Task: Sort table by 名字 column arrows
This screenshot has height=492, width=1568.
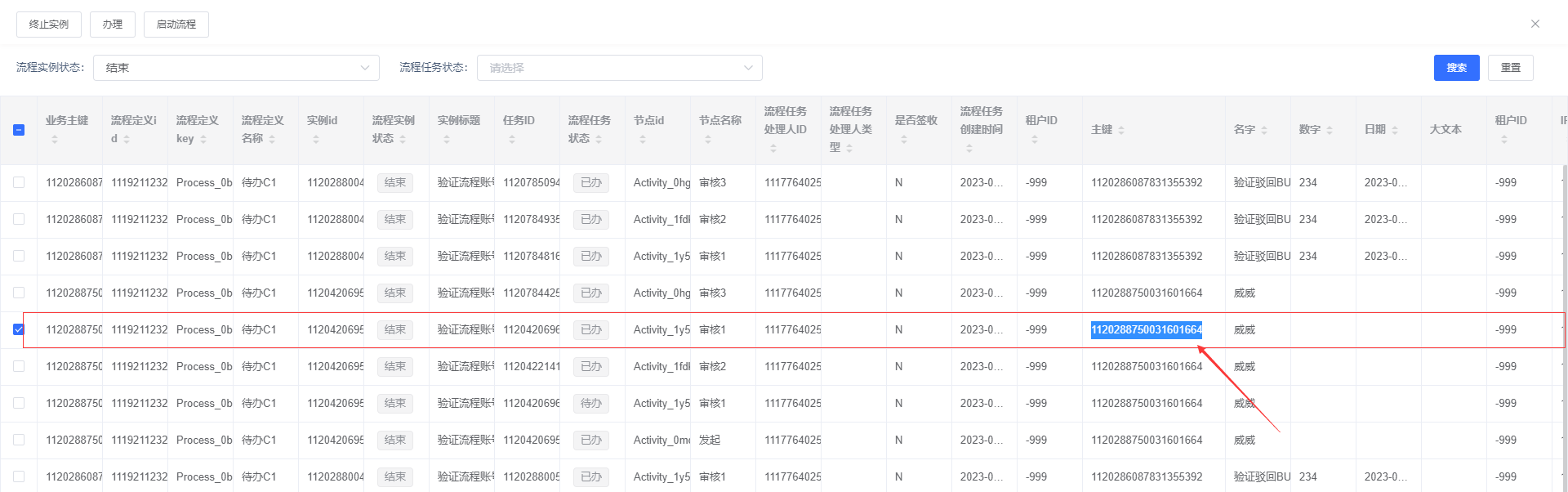Action: point(1264,130)
